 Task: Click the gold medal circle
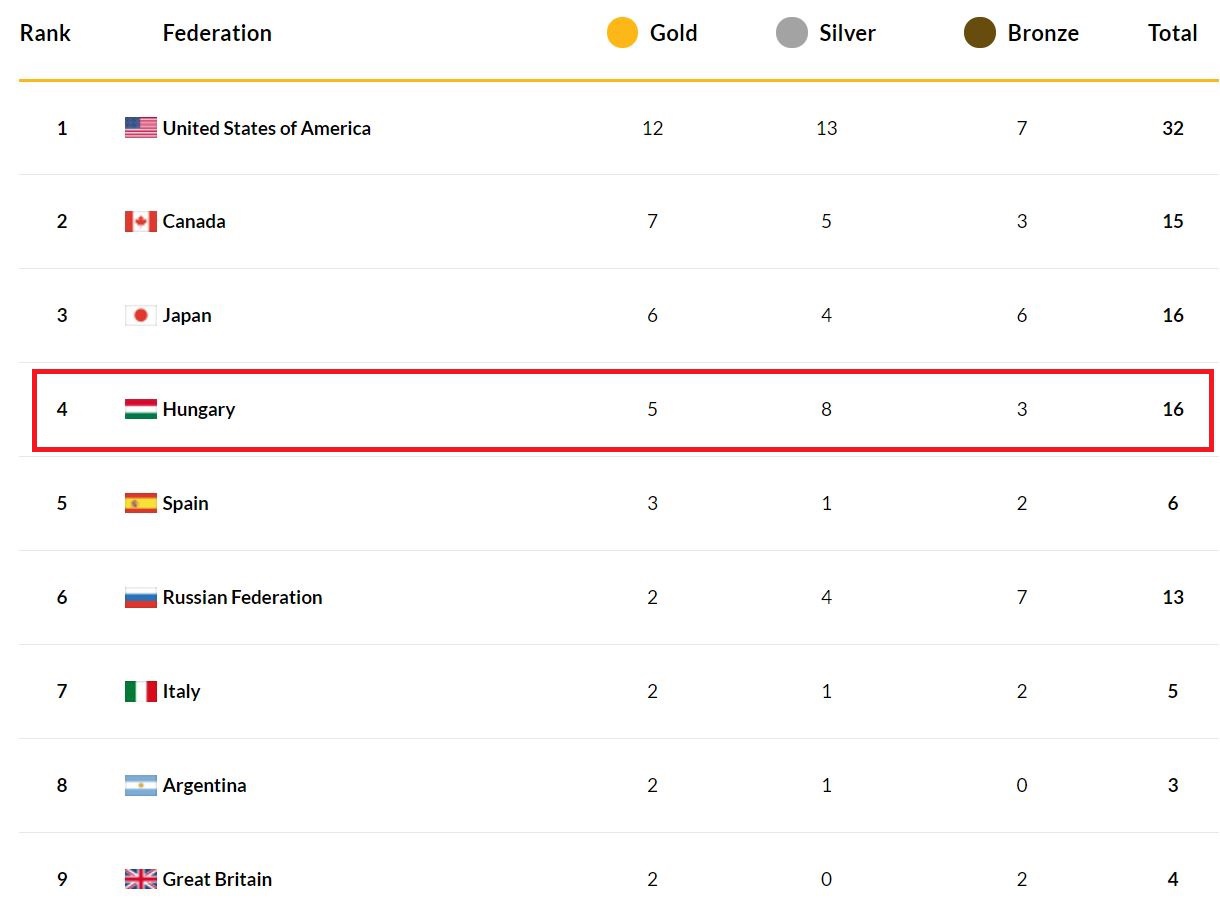(622, 33)
